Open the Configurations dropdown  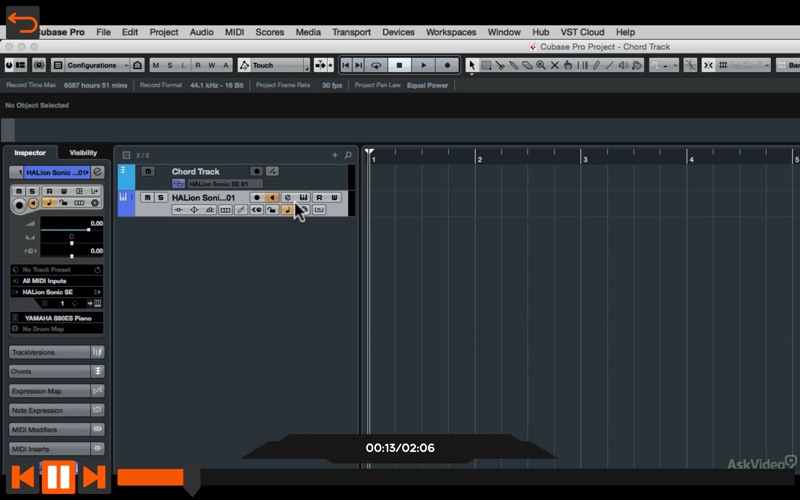(97, 65)
